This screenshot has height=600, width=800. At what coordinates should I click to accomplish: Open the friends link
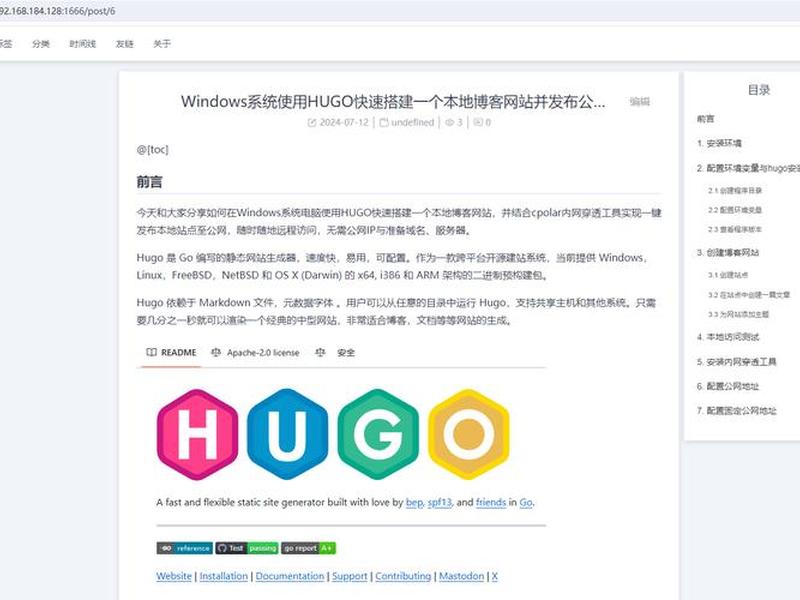click(491, 503)
